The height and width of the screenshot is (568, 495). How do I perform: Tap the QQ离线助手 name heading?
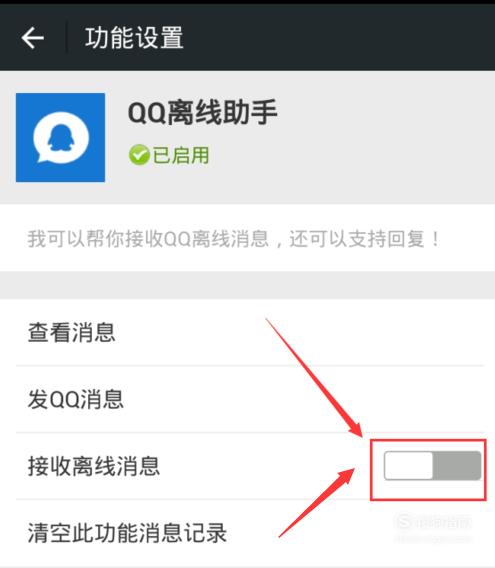click(203, 113)
